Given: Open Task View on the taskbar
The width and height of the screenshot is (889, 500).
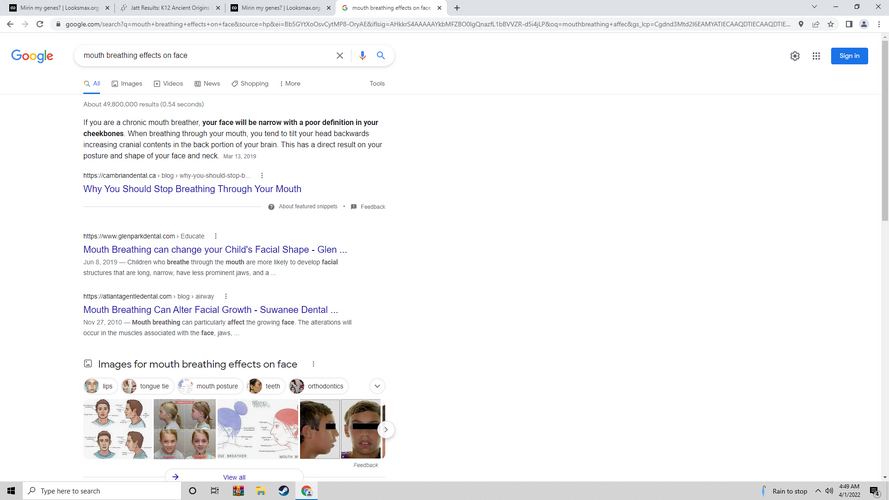Looking at the screenshot, I should (x=215, y=491).
